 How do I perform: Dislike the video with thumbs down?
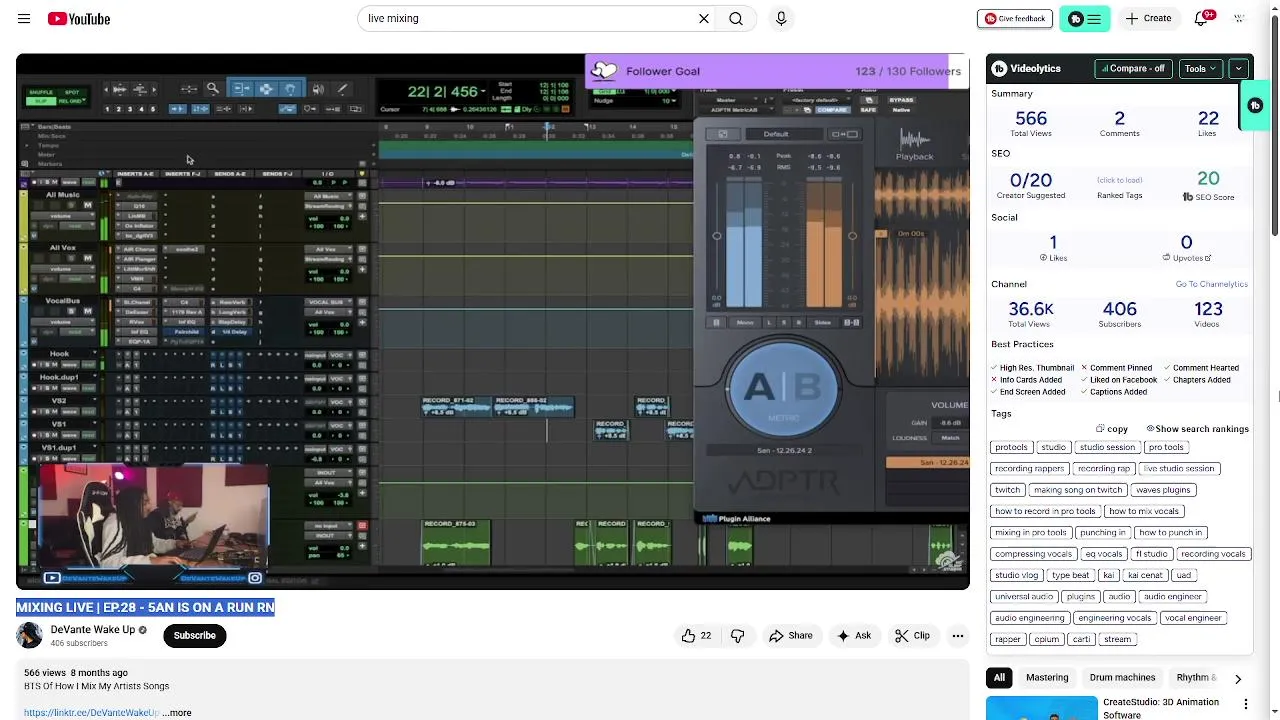738,635
